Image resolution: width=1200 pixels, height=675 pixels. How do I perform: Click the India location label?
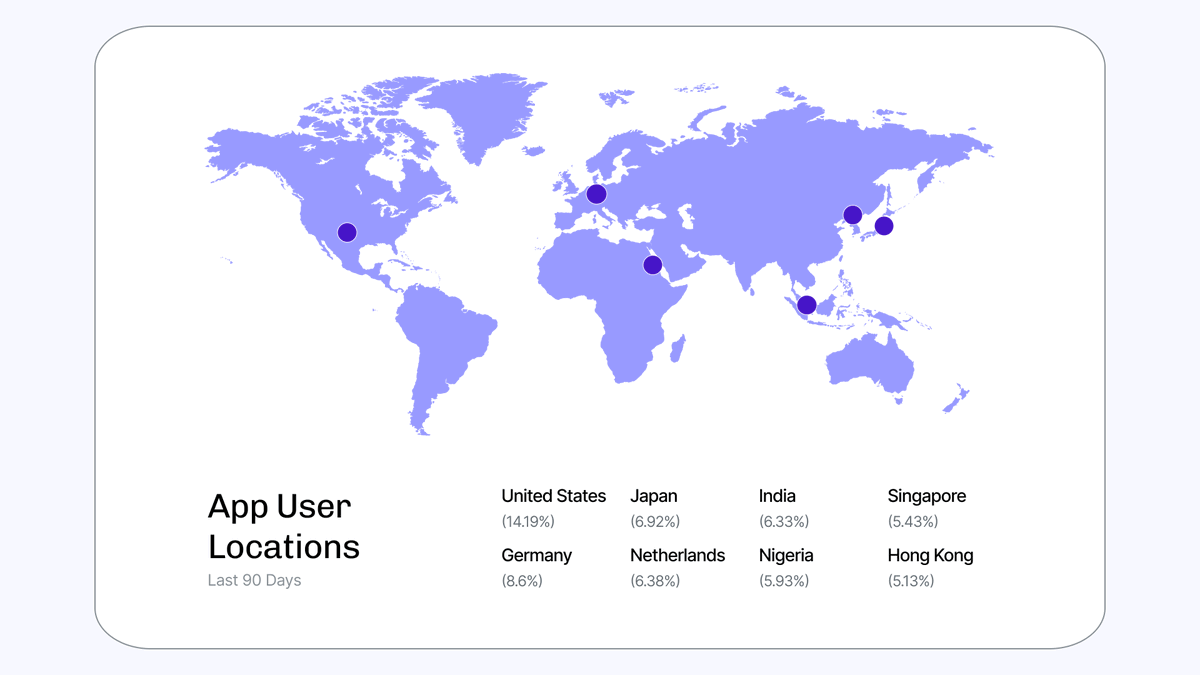pyautogui.click(x=777, y=495)
